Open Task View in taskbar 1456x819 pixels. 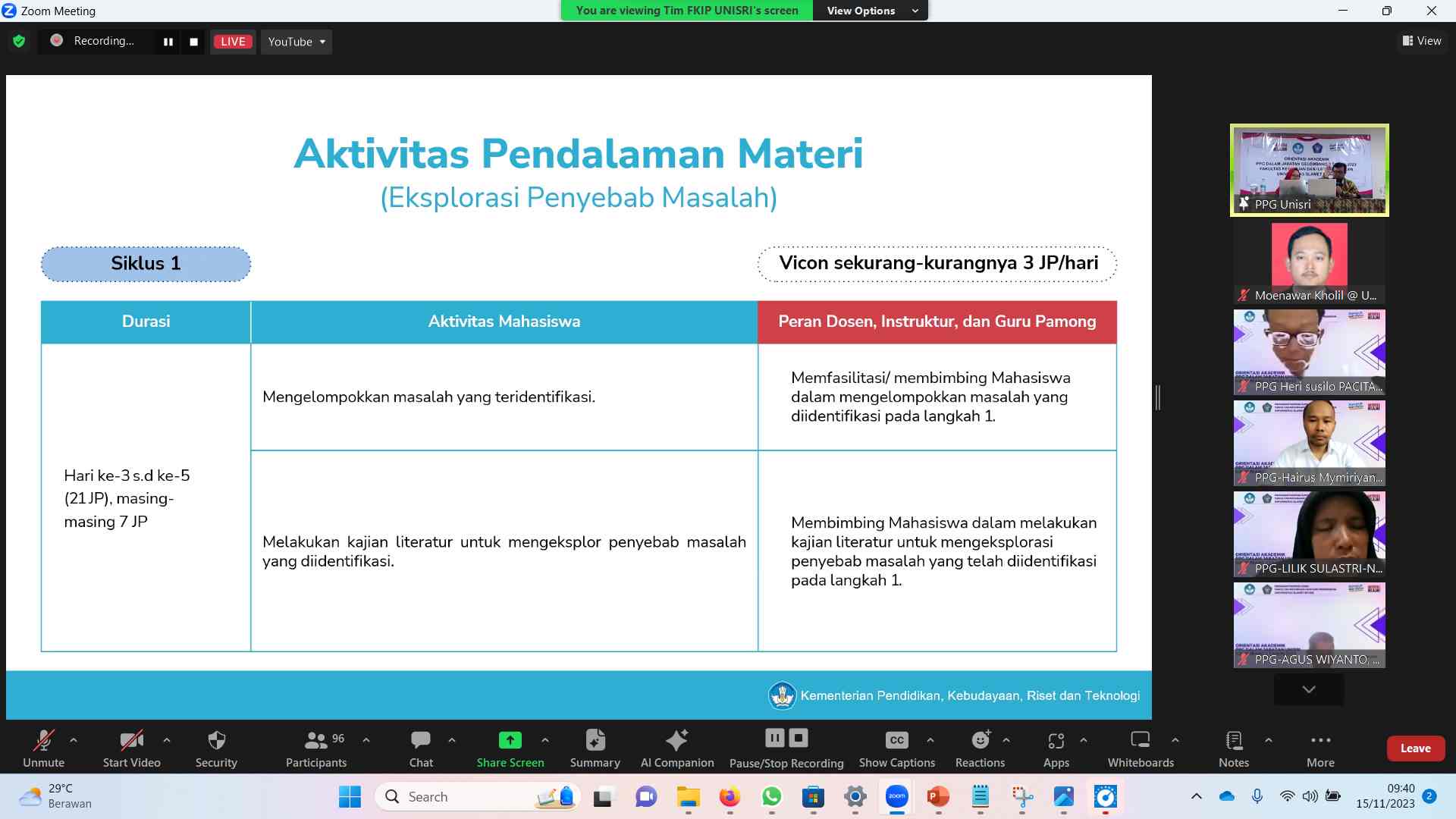click(603, 797)
